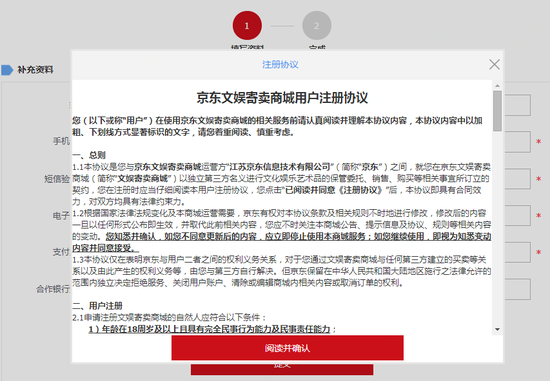Screen dimensions: 550x381
Task: Click the input field beside 手机 label
Action: [517, 142]
